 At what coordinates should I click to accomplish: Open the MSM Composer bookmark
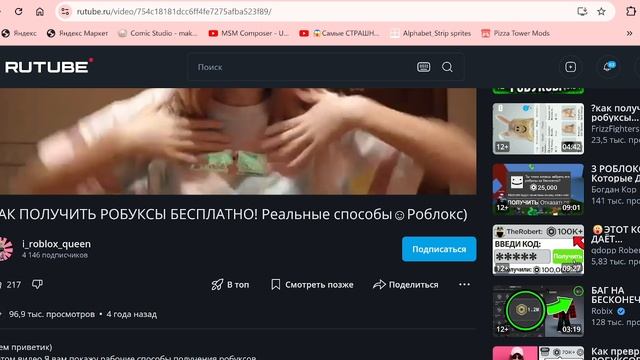(x=248, y=33)
